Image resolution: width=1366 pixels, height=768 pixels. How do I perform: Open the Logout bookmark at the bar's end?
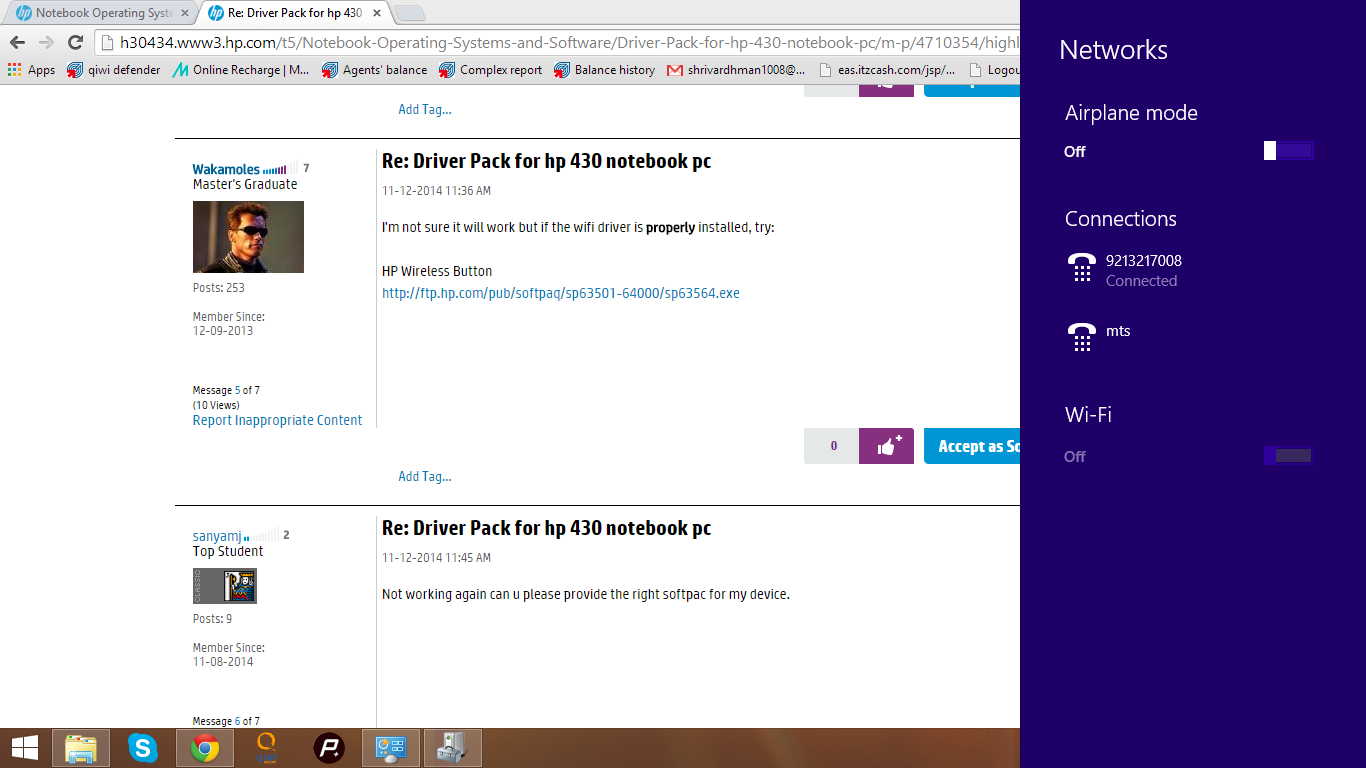993,70
